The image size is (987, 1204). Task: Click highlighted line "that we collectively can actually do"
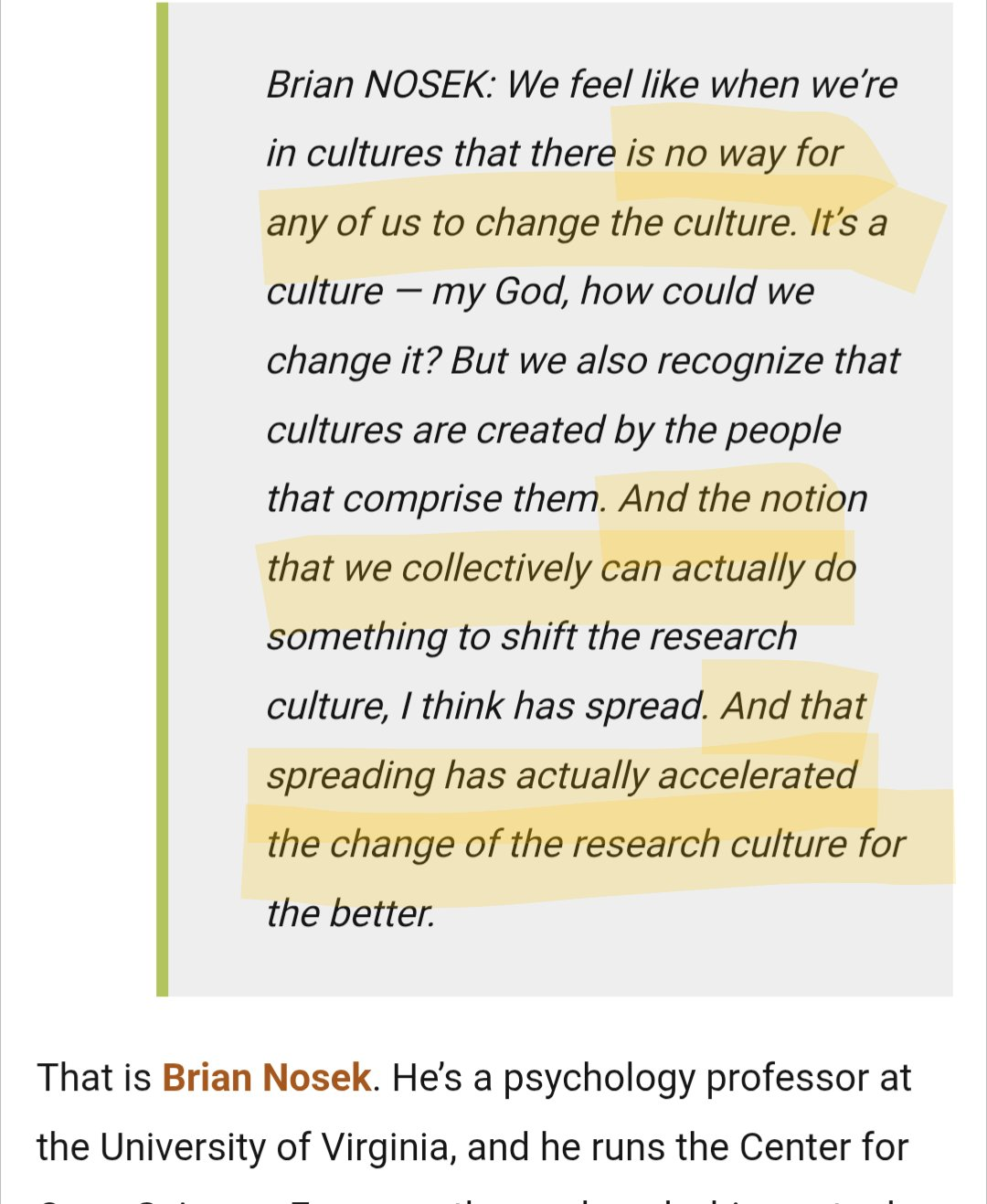(x=561, y=569)
